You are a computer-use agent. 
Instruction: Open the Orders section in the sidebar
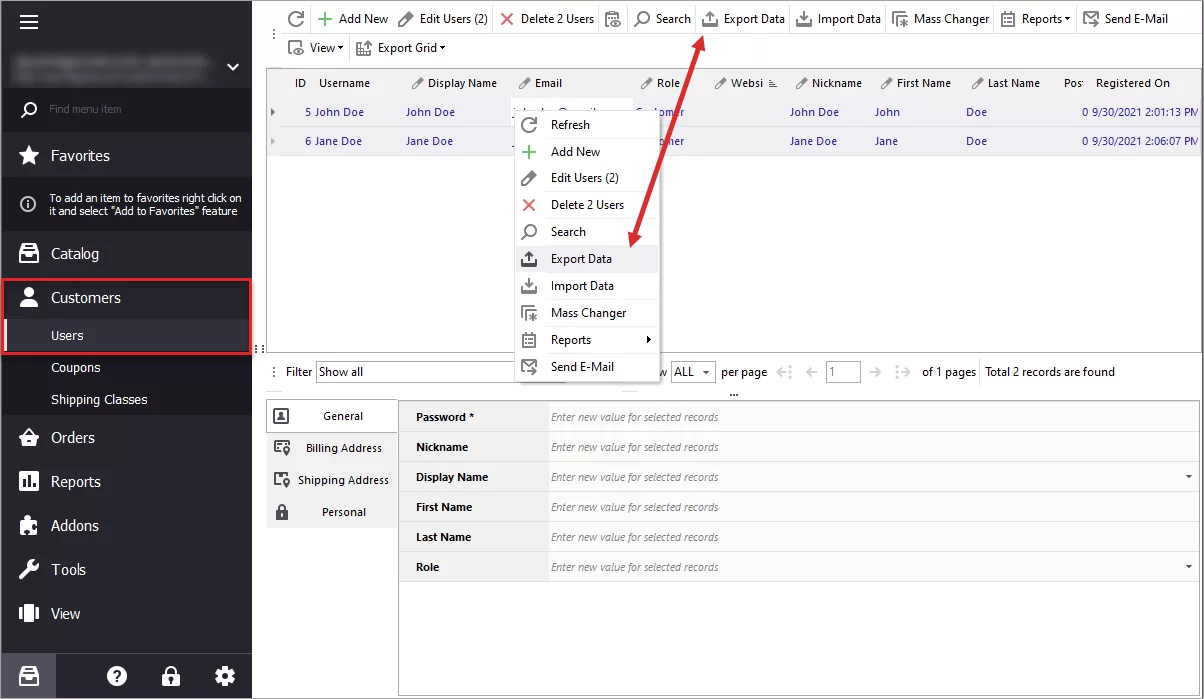(72, 437)
